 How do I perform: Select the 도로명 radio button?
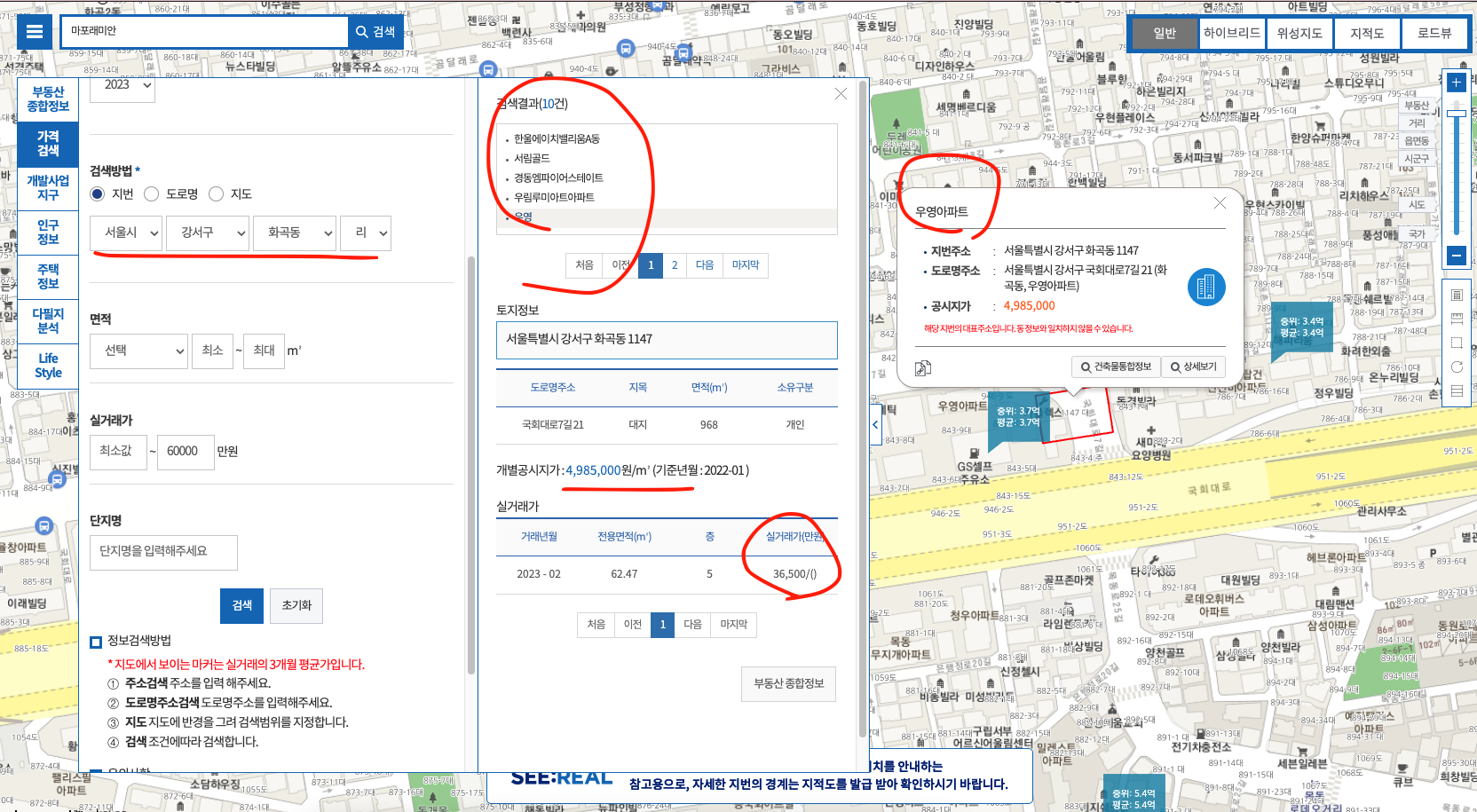pos(151,193)
